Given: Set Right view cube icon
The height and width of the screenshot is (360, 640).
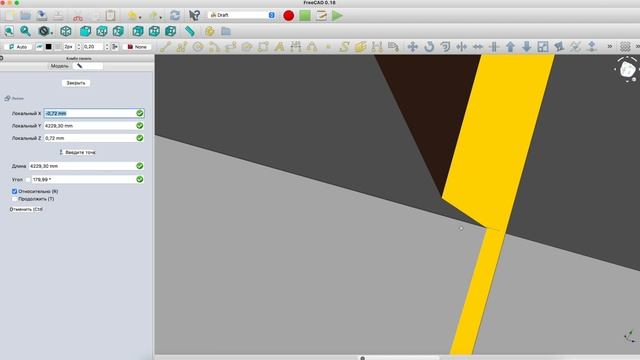Looking at the screenshot, I should (118, 31).
